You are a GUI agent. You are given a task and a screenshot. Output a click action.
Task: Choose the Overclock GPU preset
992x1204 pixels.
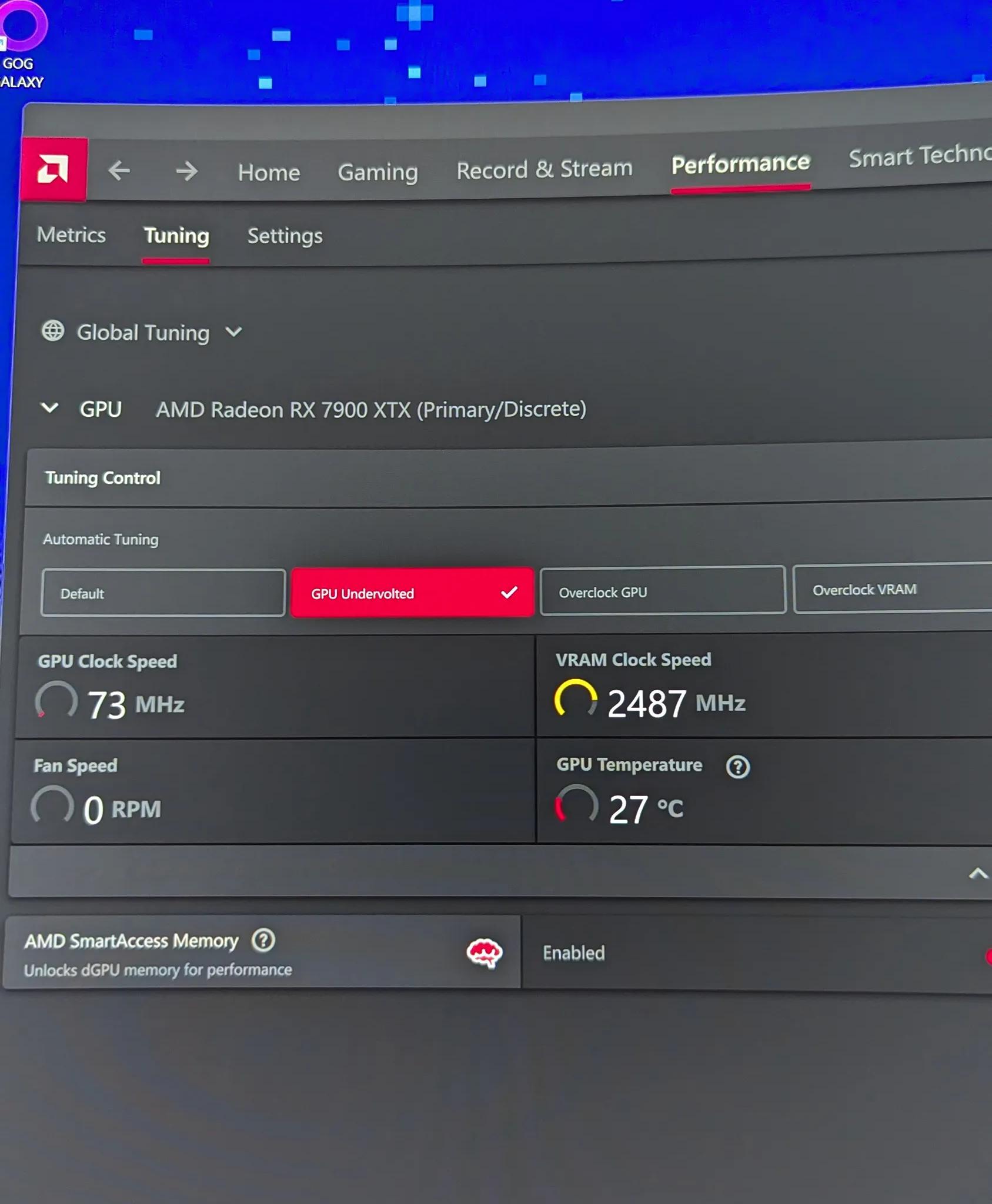click(663, 590)
